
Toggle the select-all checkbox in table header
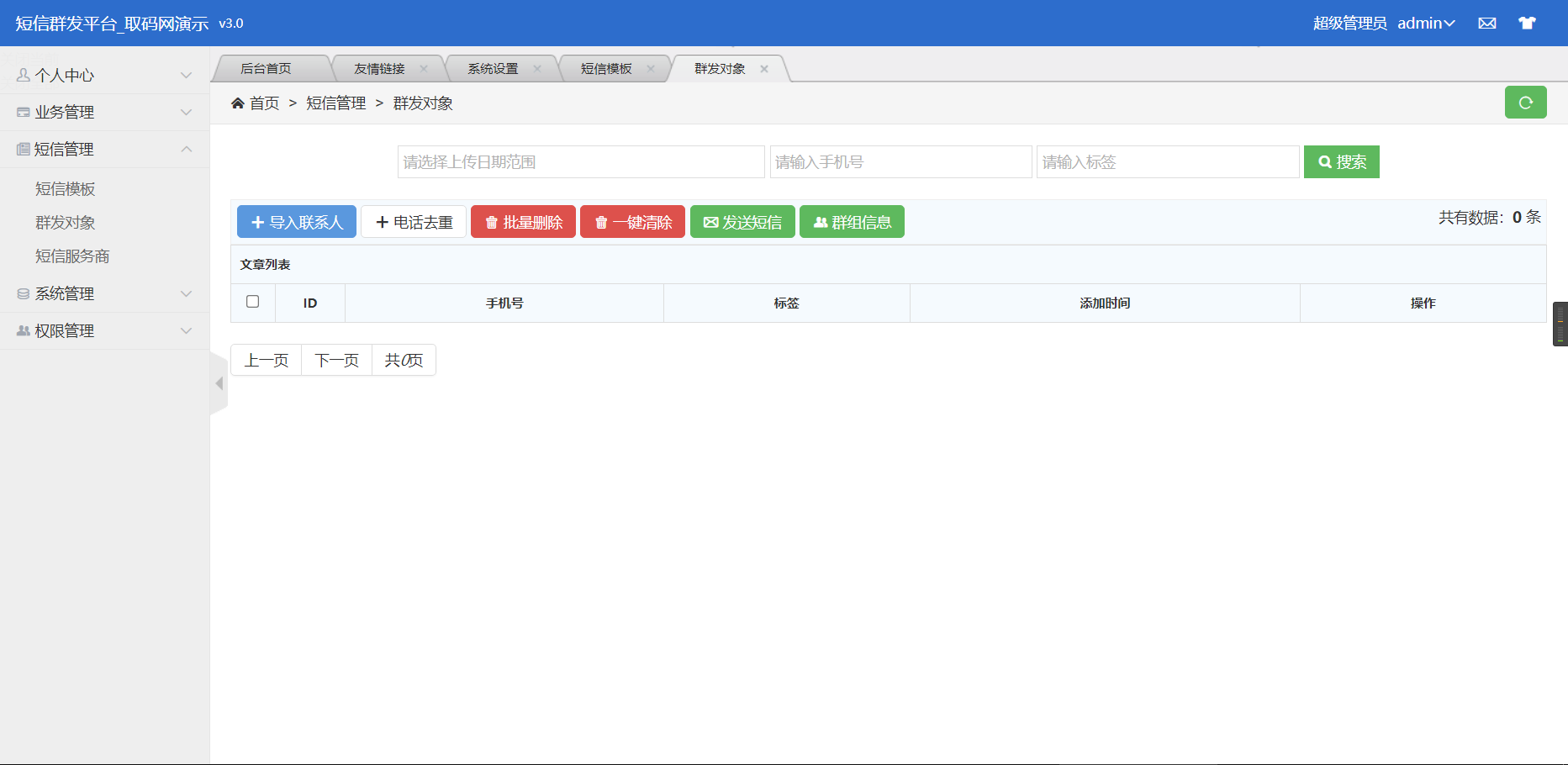(x=252, y=302)
